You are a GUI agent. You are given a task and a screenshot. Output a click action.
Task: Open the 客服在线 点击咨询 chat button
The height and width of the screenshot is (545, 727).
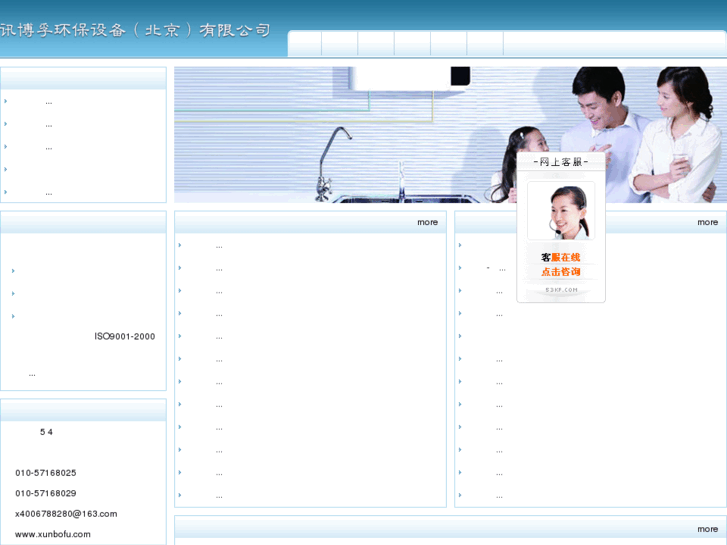[561, 264]
